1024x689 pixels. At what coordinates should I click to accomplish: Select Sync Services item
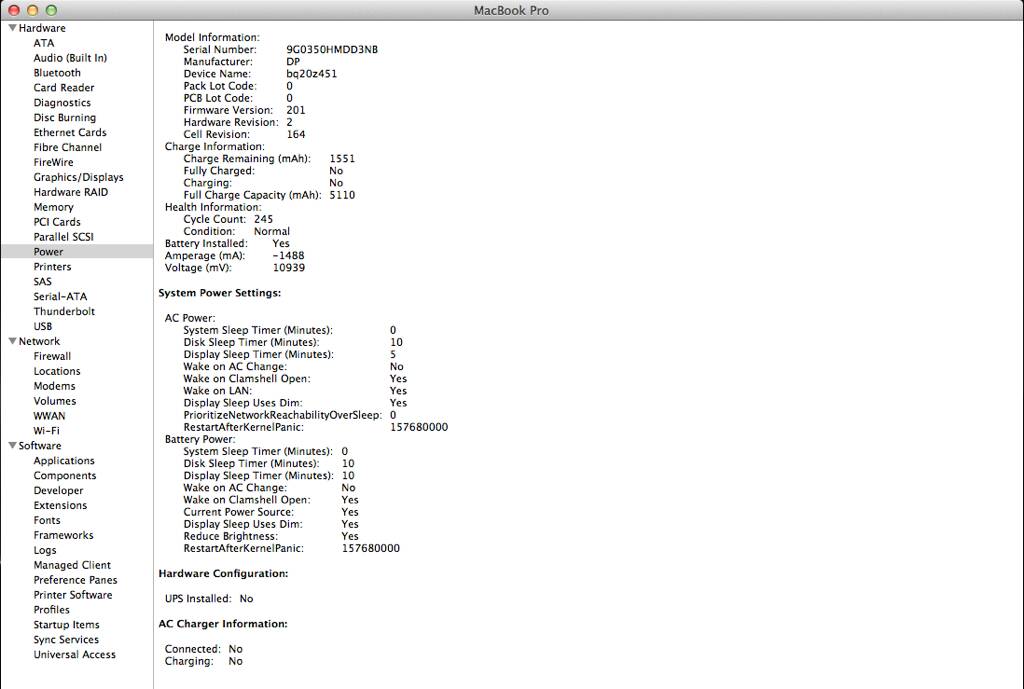66,640
